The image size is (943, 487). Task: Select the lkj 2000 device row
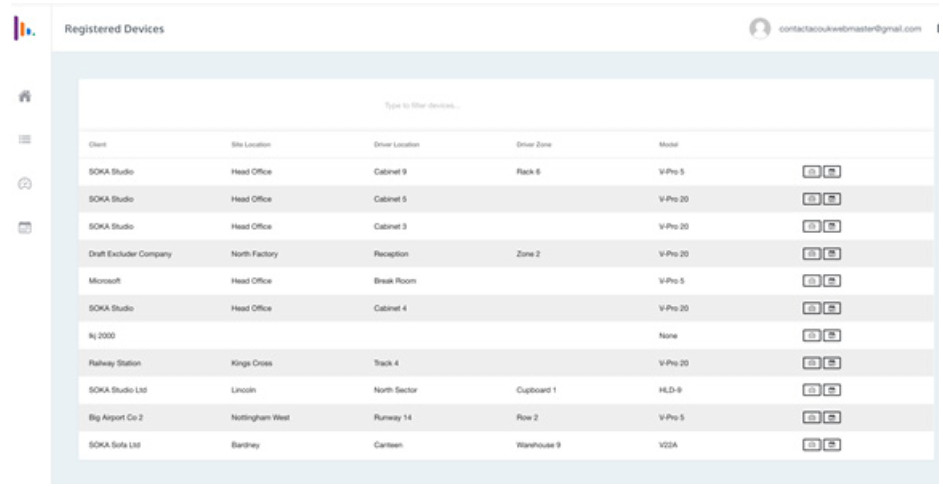400,336
